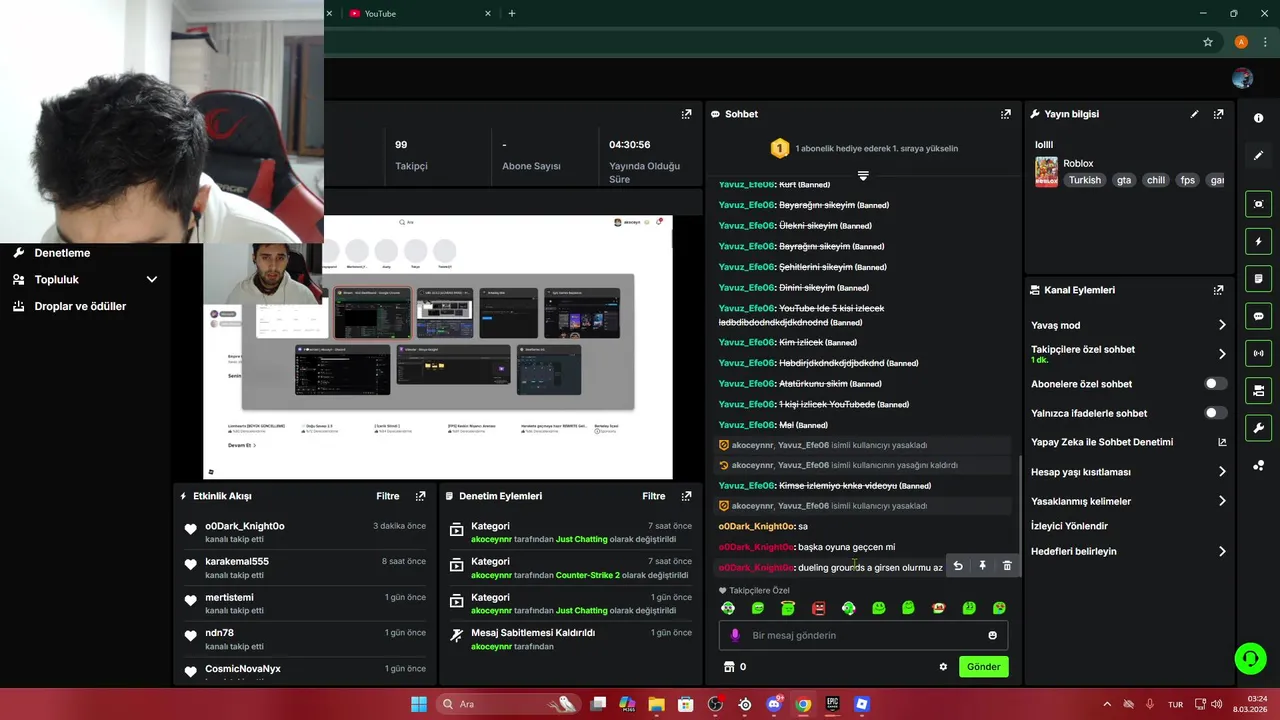
Task: Insert the red angry emote
Action: [818, 608]
